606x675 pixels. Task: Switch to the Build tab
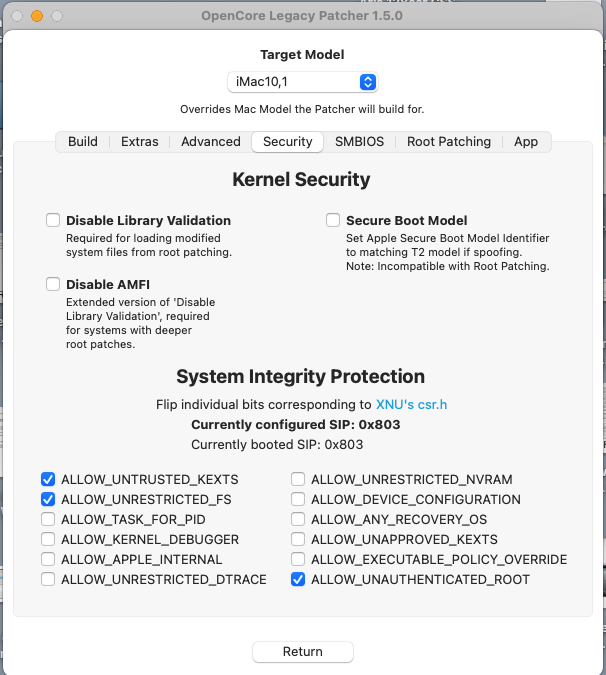coord(83,142)
